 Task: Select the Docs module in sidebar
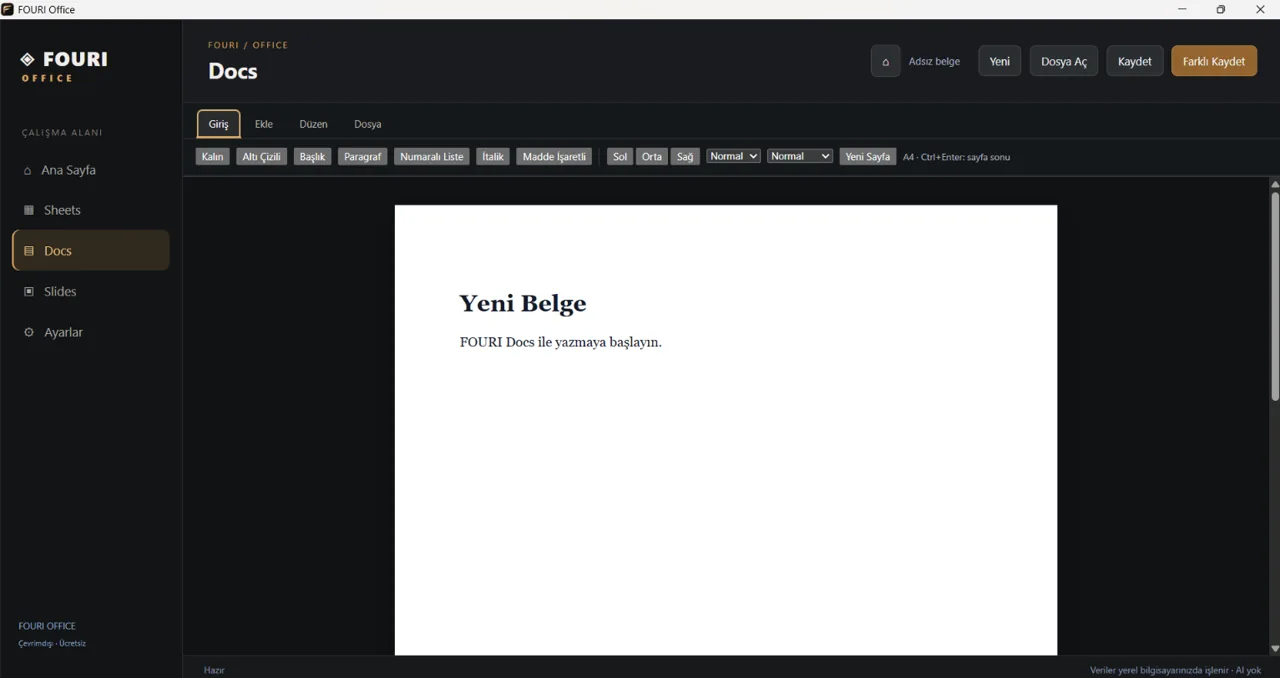pos(91,250)
